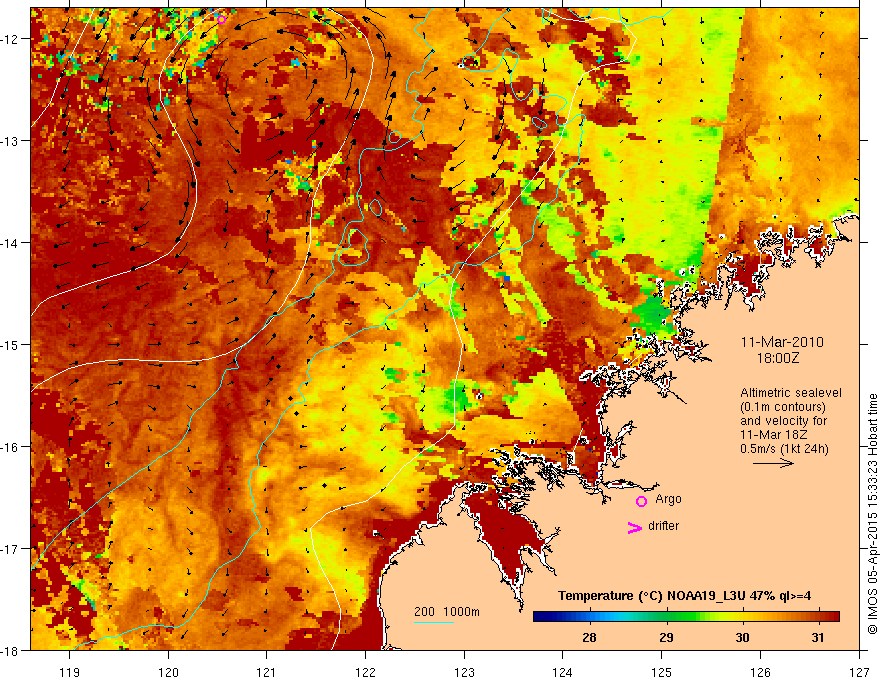Click the '(0.1m contours)' text

[x=783, y=407]
